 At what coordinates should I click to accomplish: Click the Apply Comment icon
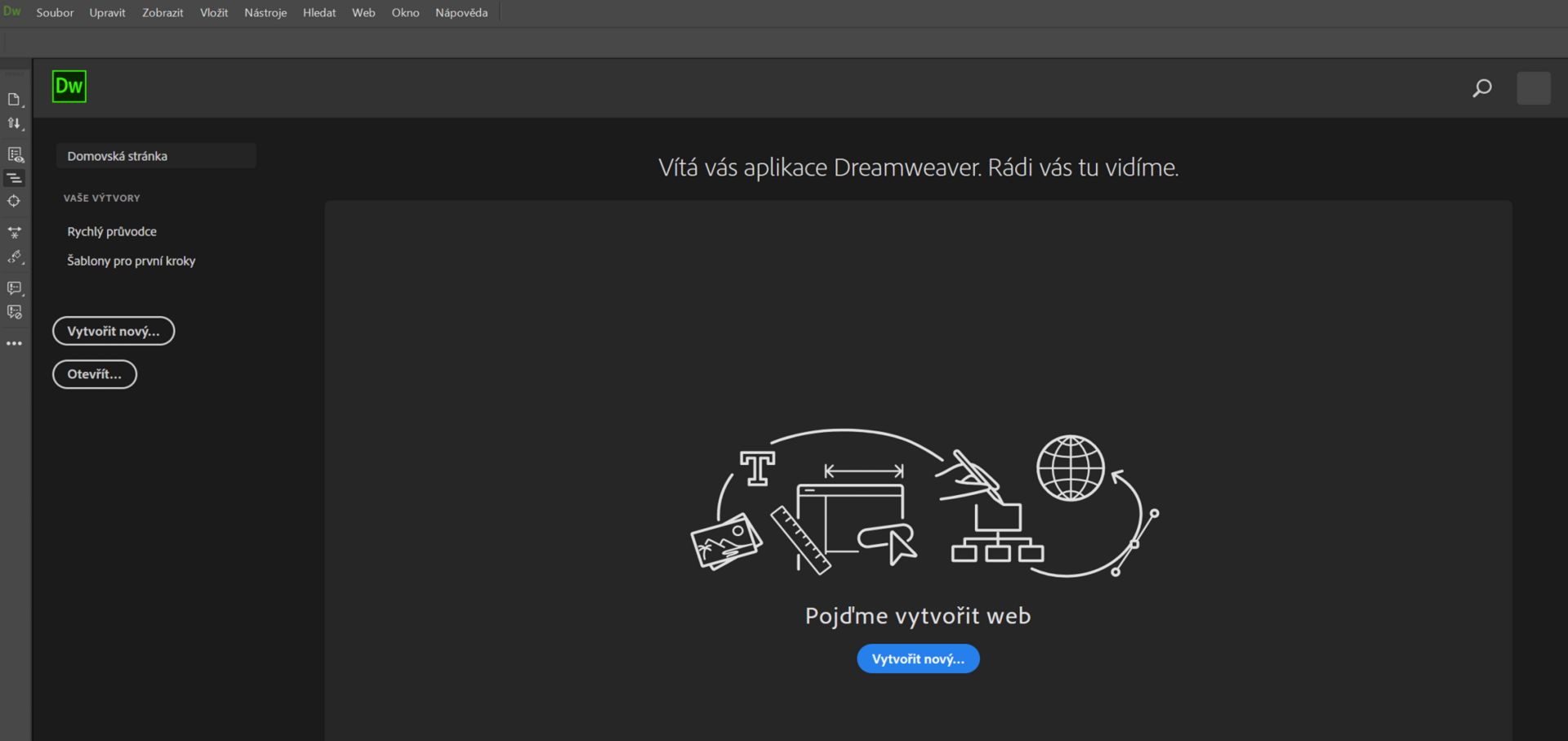coord(15,288)
